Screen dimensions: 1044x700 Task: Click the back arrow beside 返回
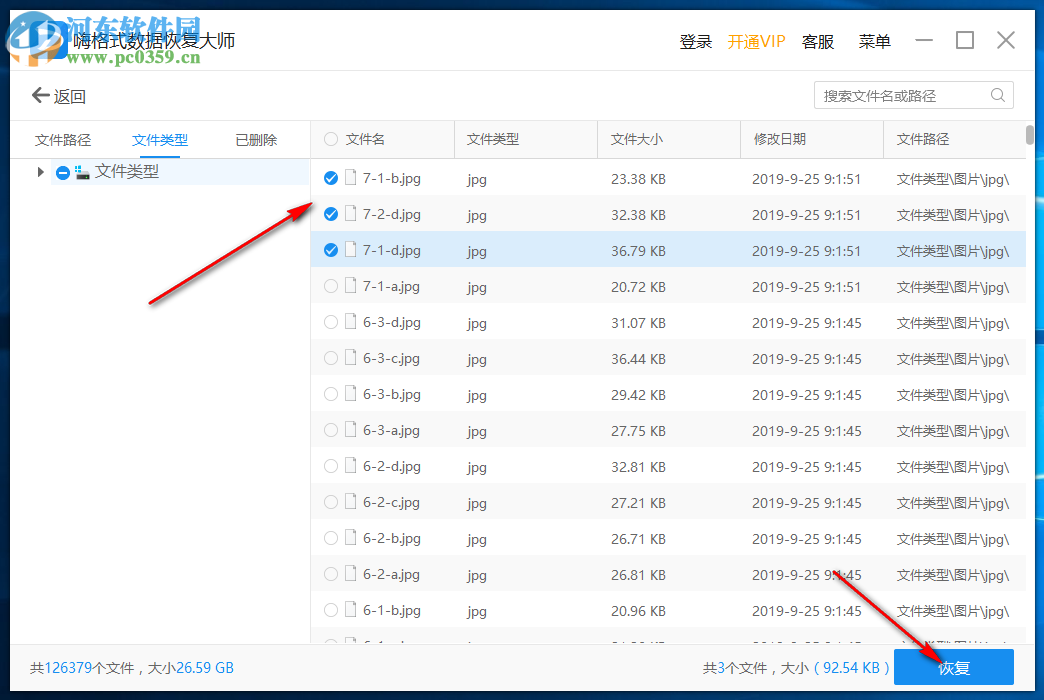pyautogui.click(x=37, y=95)
